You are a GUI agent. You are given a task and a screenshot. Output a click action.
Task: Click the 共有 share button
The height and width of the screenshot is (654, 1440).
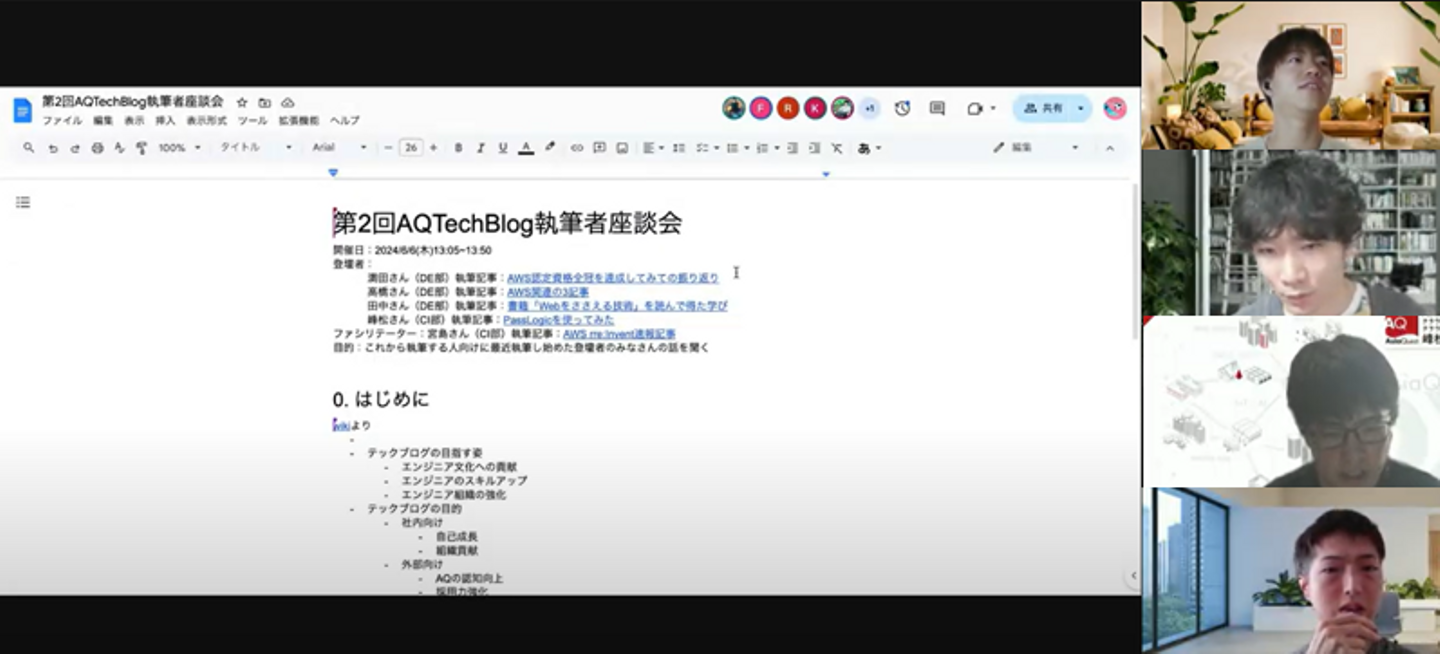tap(1043, 108)
